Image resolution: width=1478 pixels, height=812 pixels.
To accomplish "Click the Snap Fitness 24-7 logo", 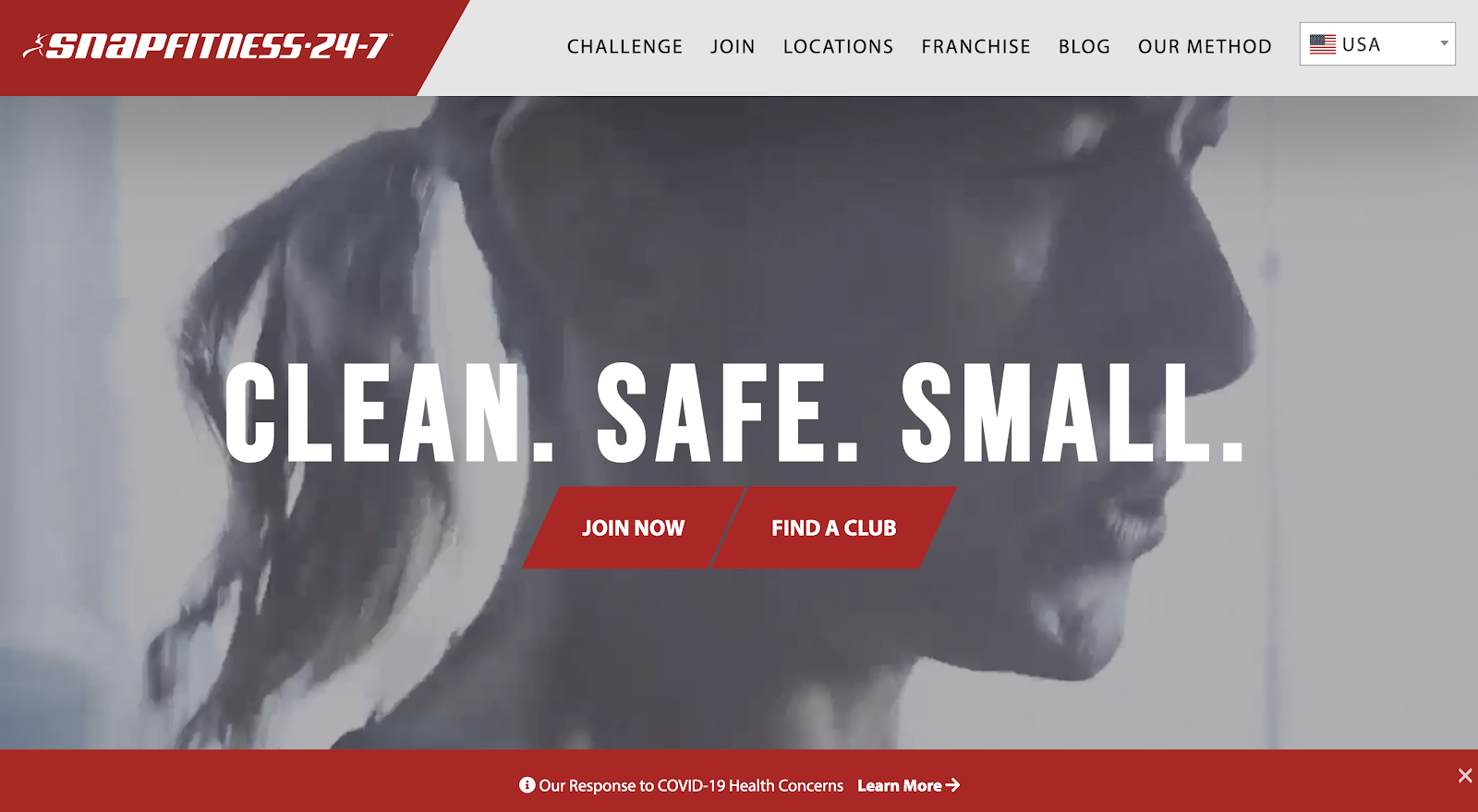I will [x=208, y=45].
